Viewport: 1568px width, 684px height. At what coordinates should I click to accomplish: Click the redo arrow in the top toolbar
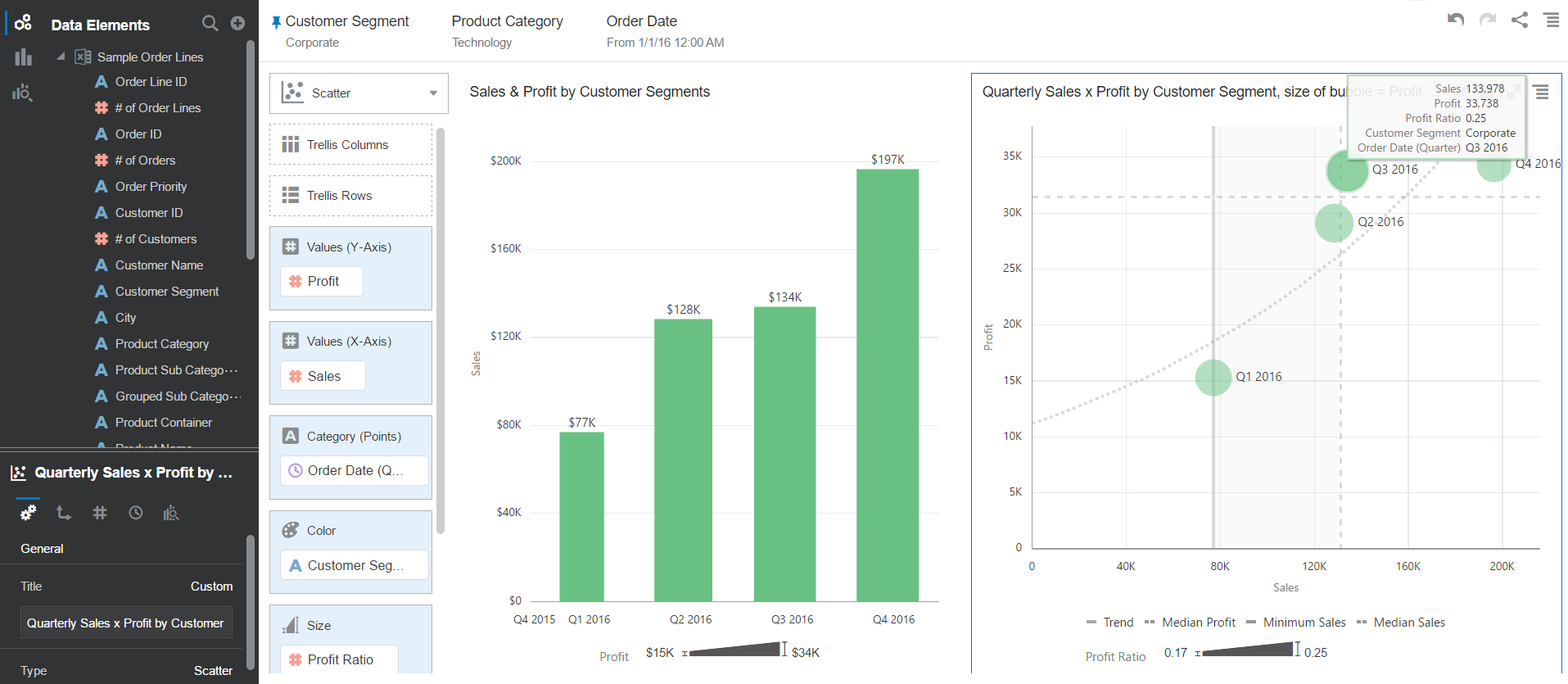tap(1488, 20)
